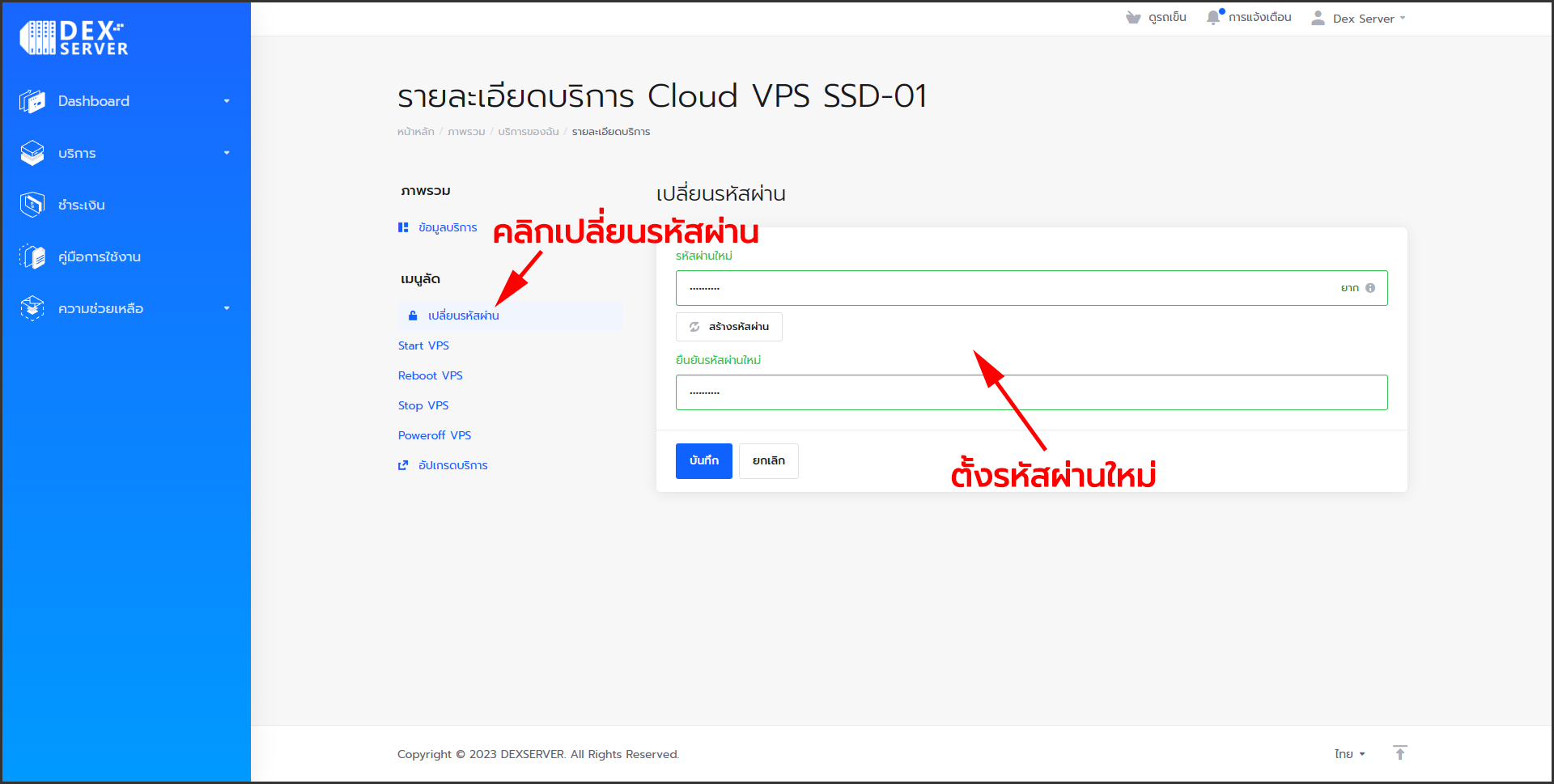Click the สร้างรหัสผ่าน generate password button
This screenshot has width=1554, height=784.
coord(728,327)
